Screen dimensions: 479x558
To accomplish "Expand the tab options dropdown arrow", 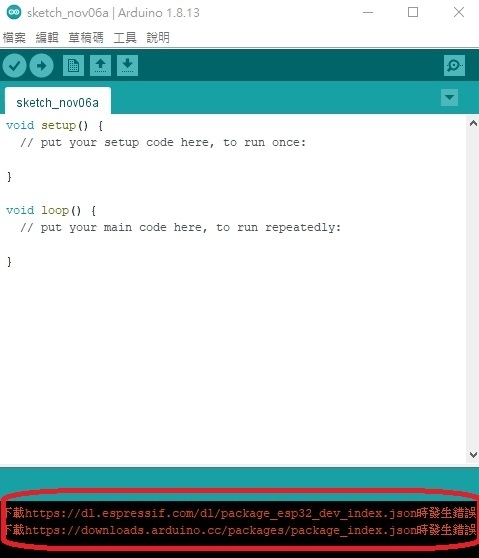I will pos(449,98).
